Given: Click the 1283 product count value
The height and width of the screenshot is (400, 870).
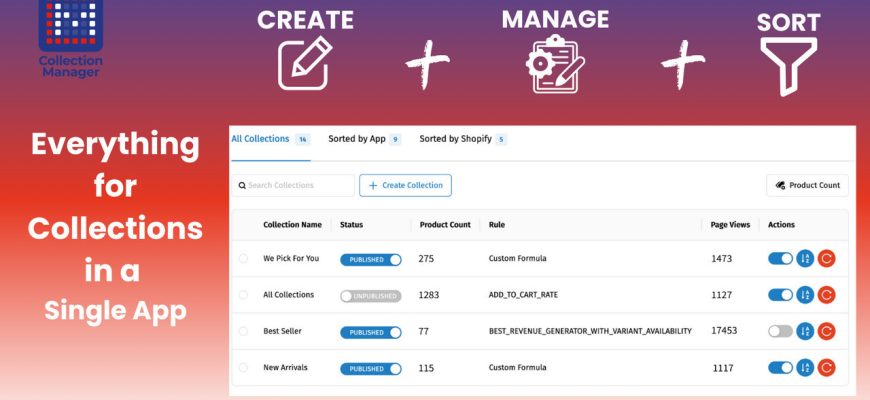Looking at the screenshot, I should pyautogui.click(x=428, y=295).
